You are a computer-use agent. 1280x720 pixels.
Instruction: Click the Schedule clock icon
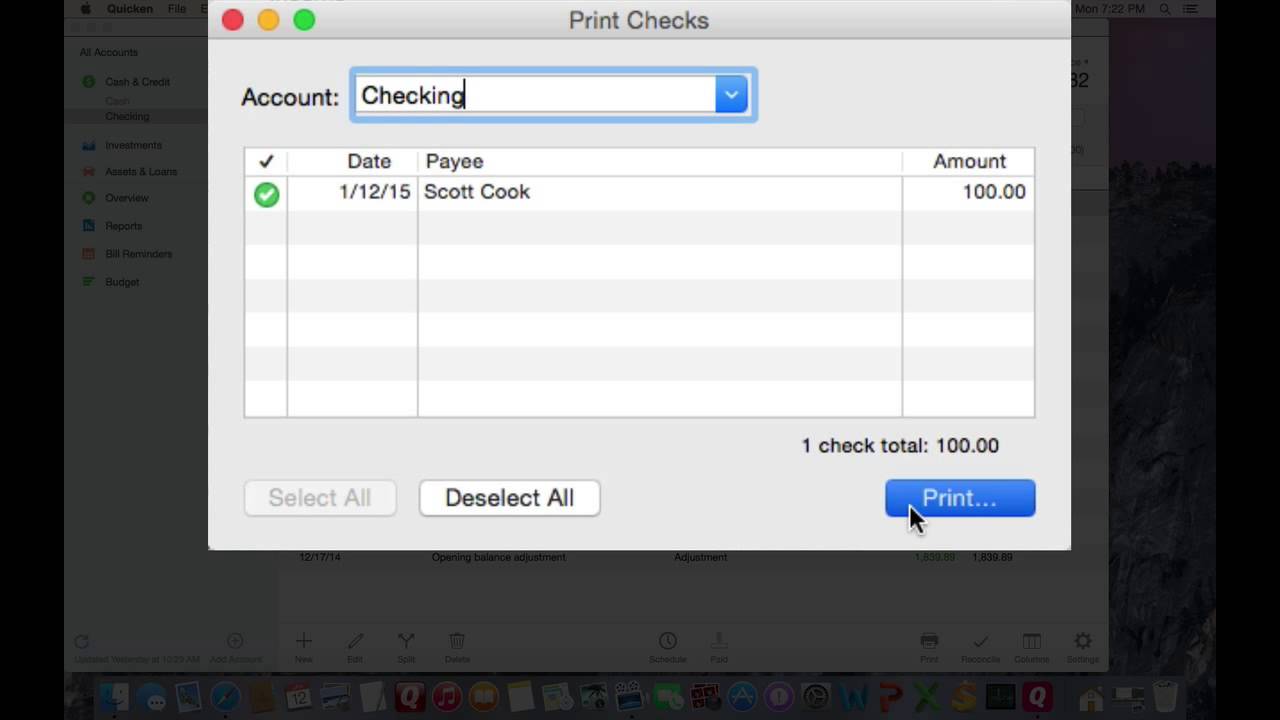pyautogui.click(x=668, y=641)
